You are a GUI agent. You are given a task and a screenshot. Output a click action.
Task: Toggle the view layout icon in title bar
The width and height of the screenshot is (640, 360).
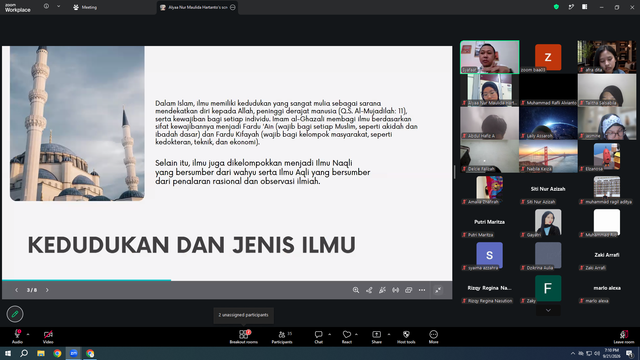(x=585, y=7)
